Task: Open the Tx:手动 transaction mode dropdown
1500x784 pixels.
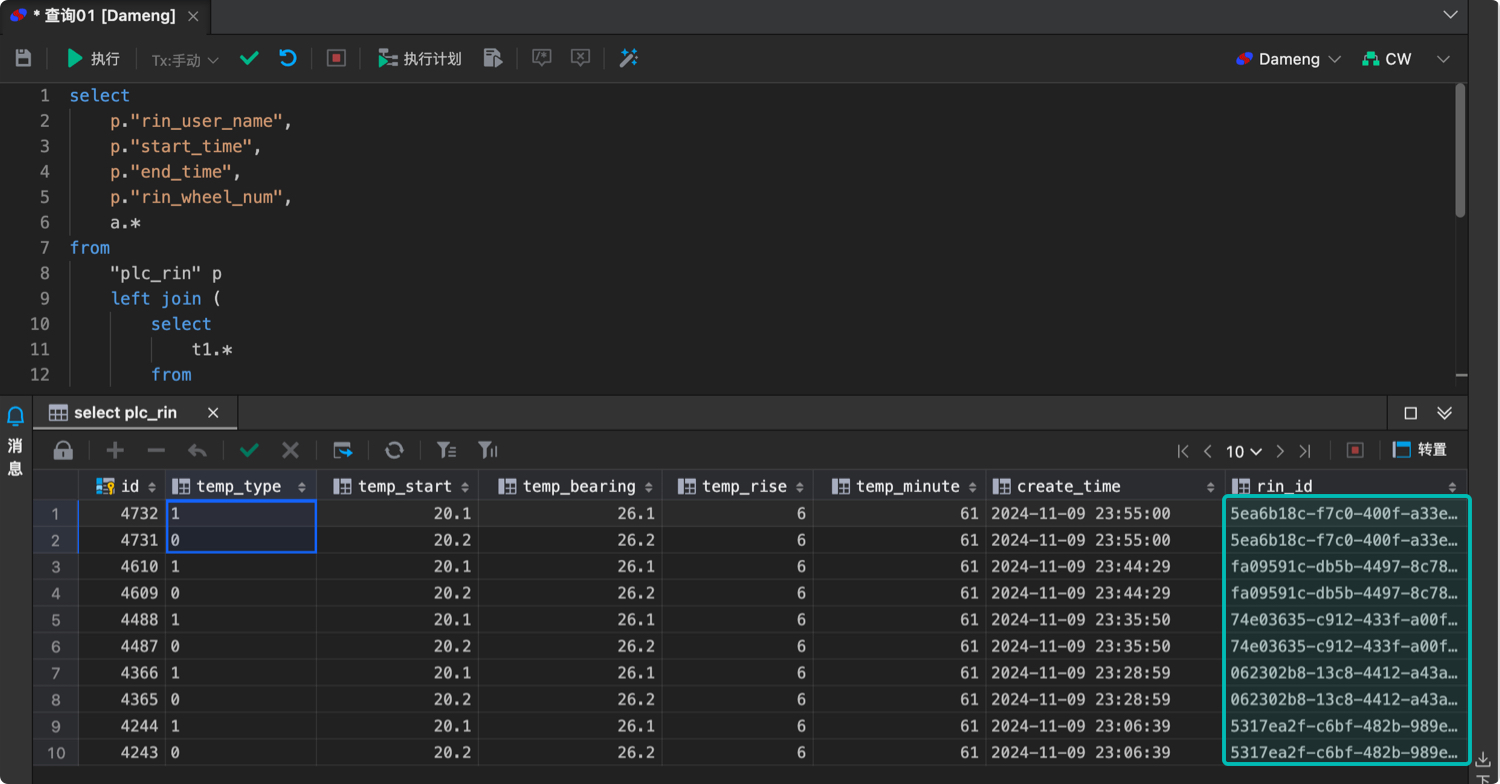Action: [x=185, y=60]
